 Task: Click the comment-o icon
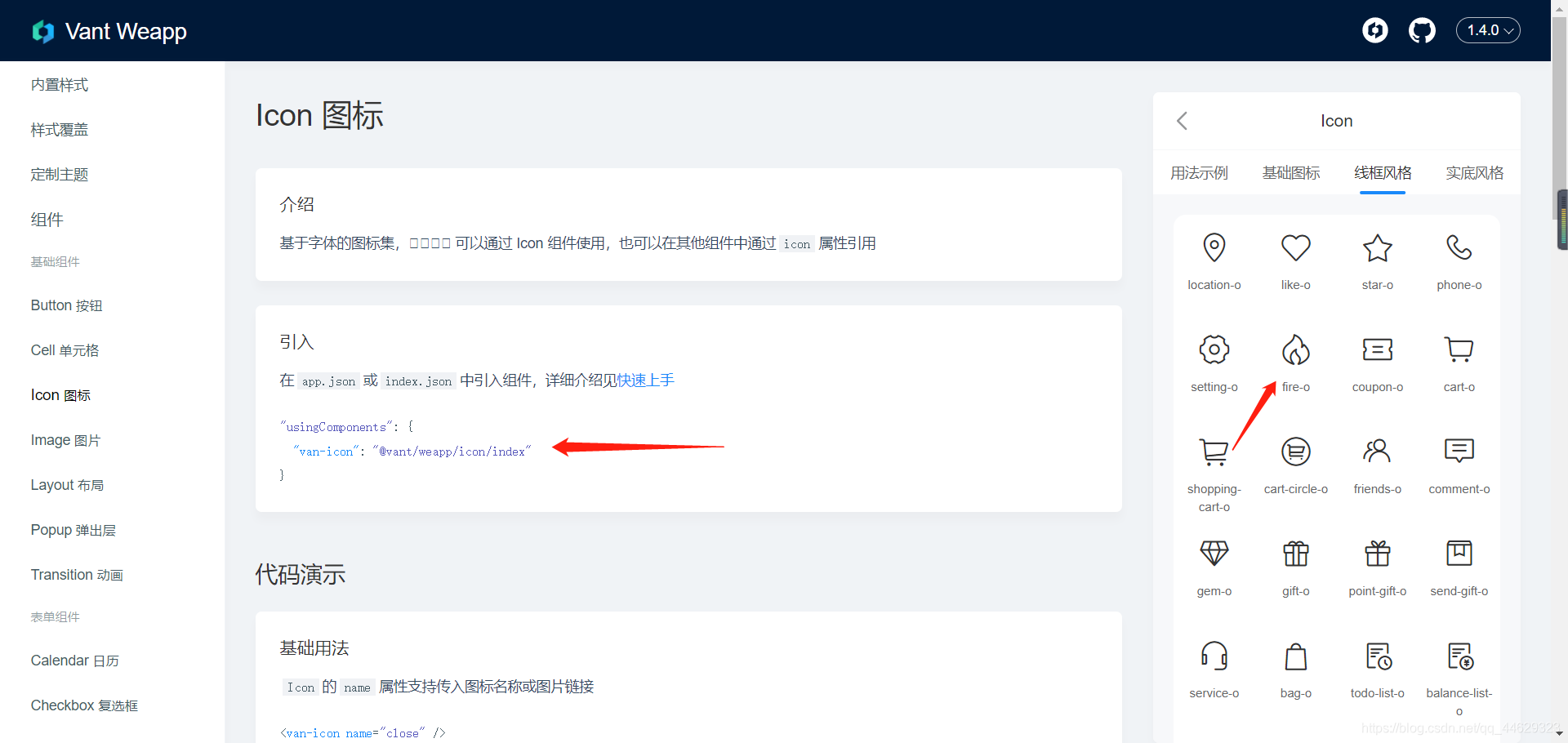(1459, 452)
